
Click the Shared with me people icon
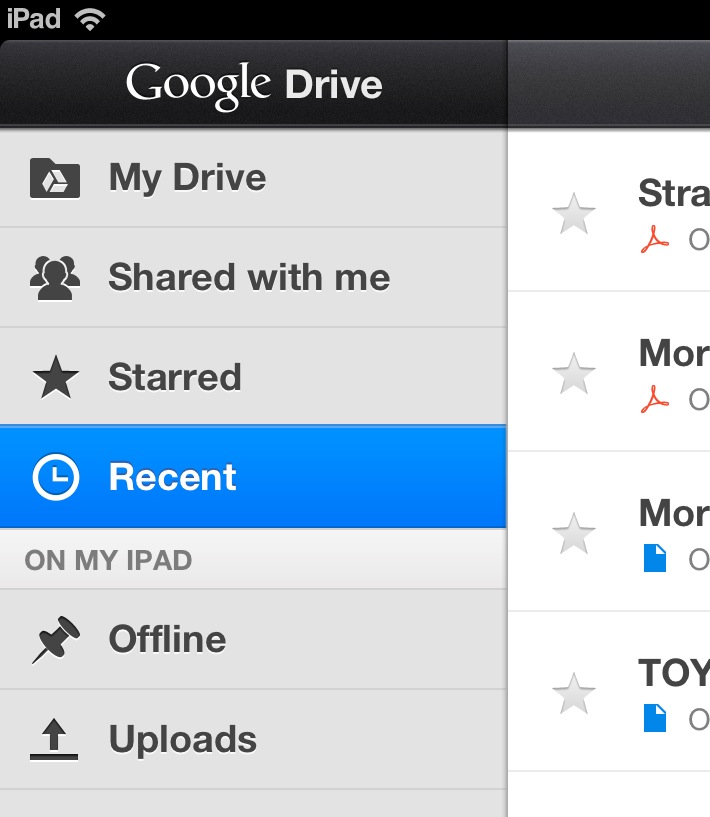pos(55,278)
